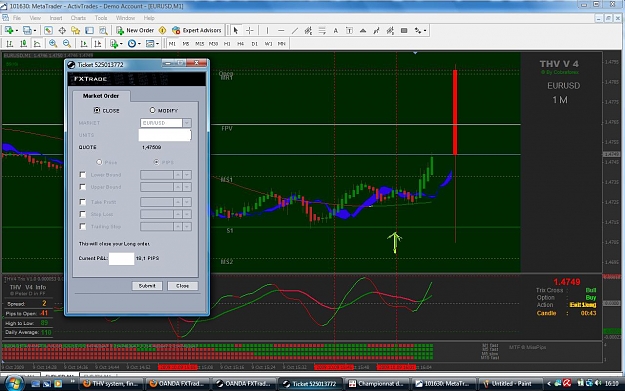Open the Templates dropdown in toolbar

[152, 43]
